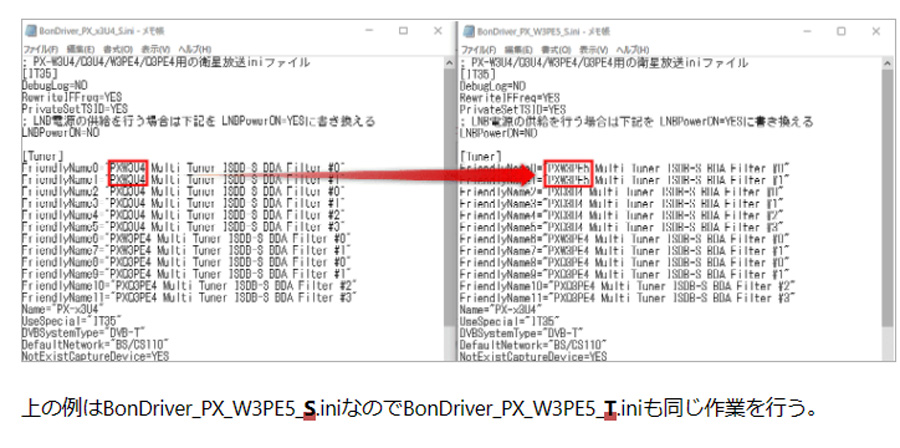Click the FriendlyName3 line in the x3U4_S.ini window
This screenshot has width=900, height=448.
click(x=183, y=202)
